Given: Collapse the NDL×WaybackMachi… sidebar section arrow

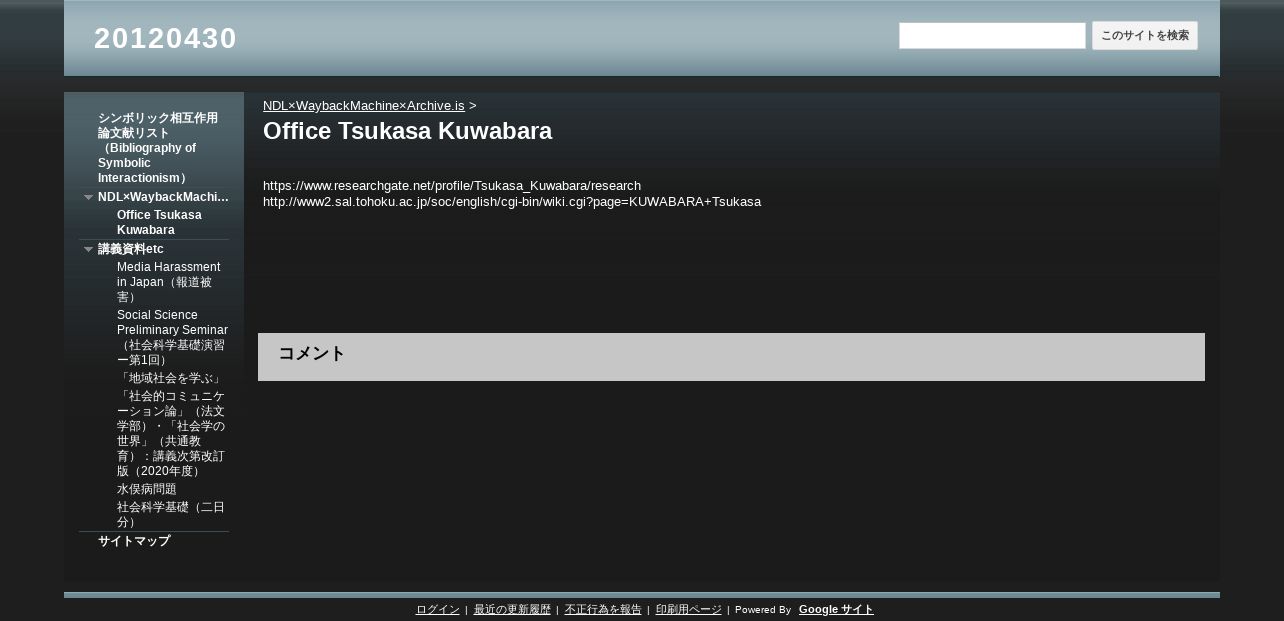Looking at the screenshot, I should [88, 197].
